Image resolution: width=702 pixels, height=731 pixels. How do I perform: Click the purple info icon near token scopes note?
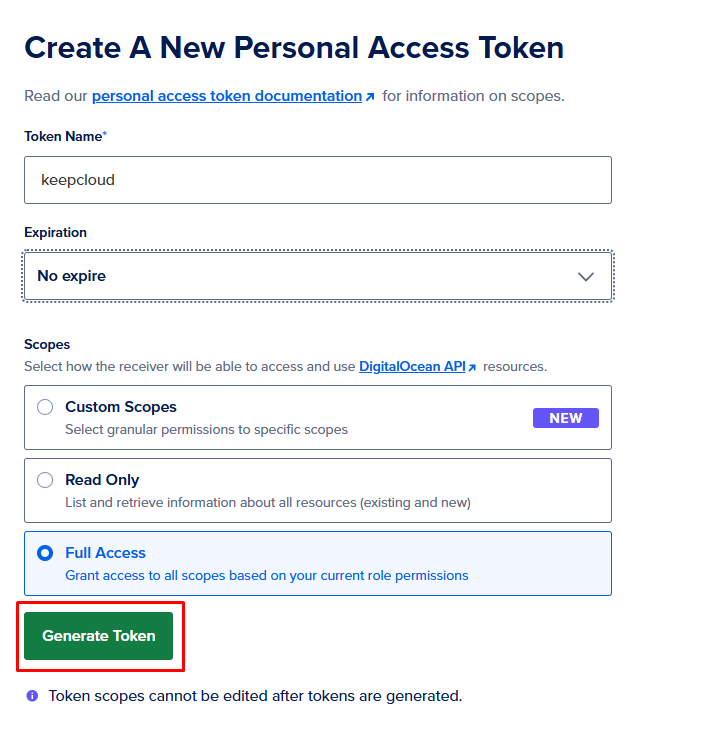click(x=32, y=696)
